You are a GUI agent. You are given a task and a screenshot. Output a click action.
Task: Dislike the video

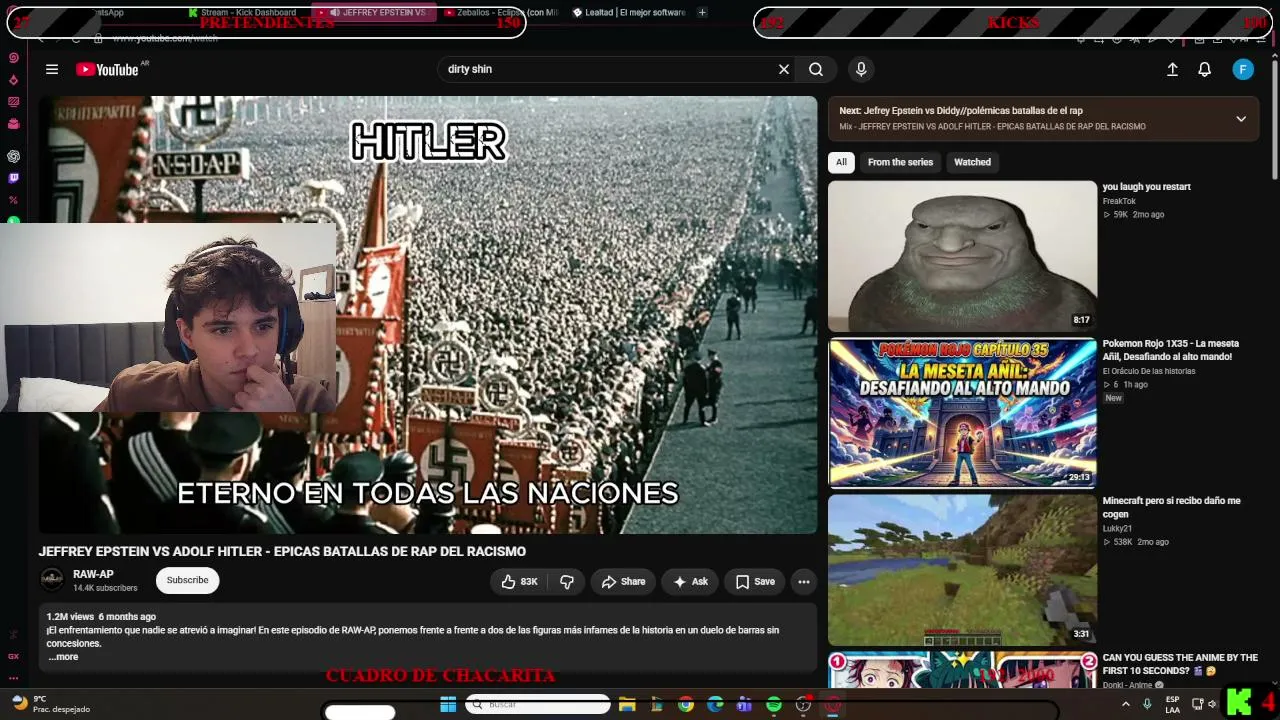tap(566, 581)
